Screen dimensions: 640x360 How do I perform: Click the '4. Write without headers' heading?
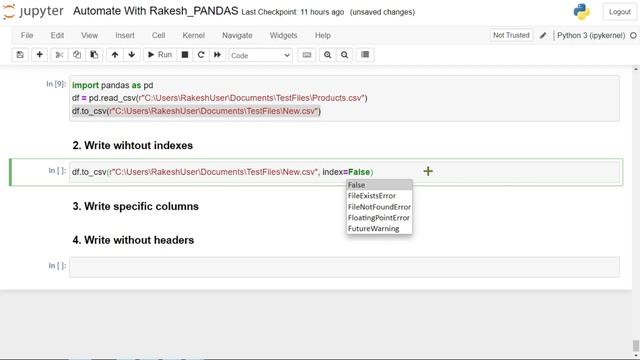133,240
